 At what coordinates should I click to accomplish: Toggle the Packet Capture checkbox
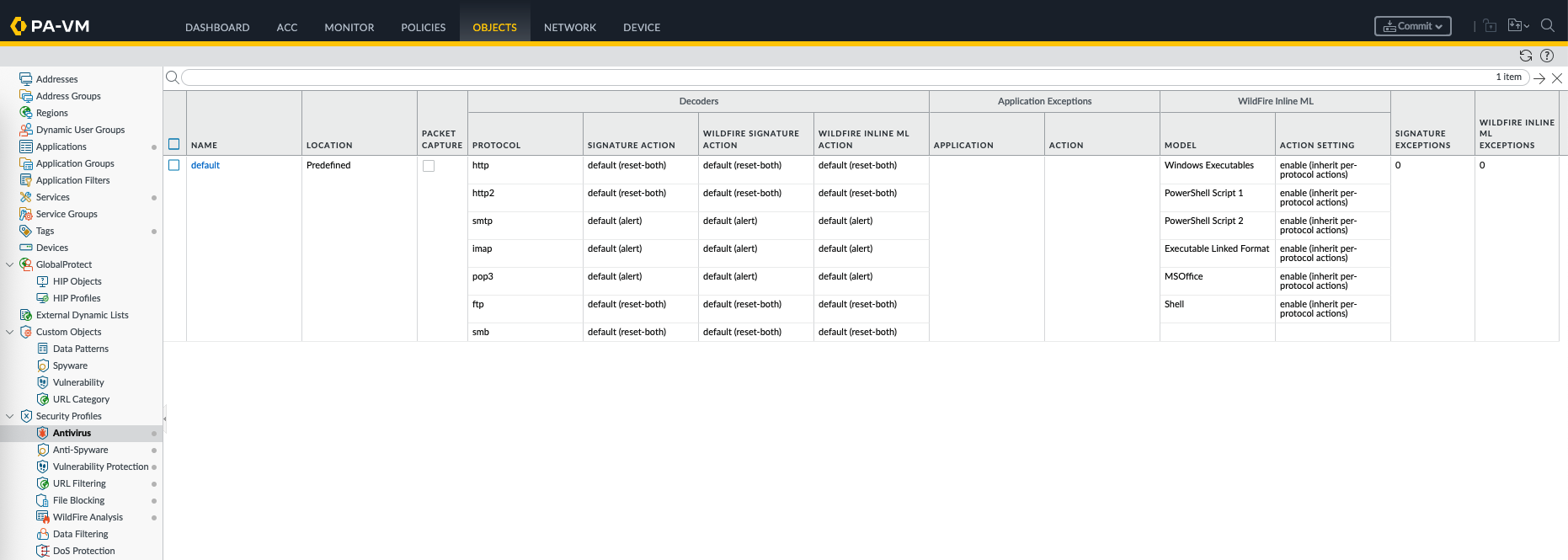pyautogui.click(x=429, y=166)
